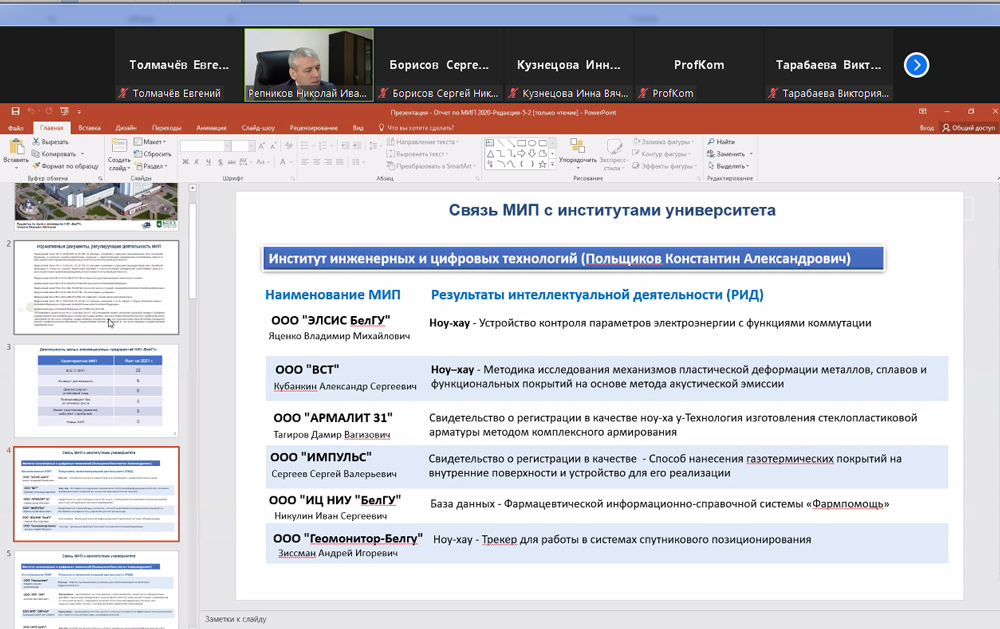Click the Save icon in quick access toolbar
The width and height of the screenshot is (1000, 629).
(14, 112)
